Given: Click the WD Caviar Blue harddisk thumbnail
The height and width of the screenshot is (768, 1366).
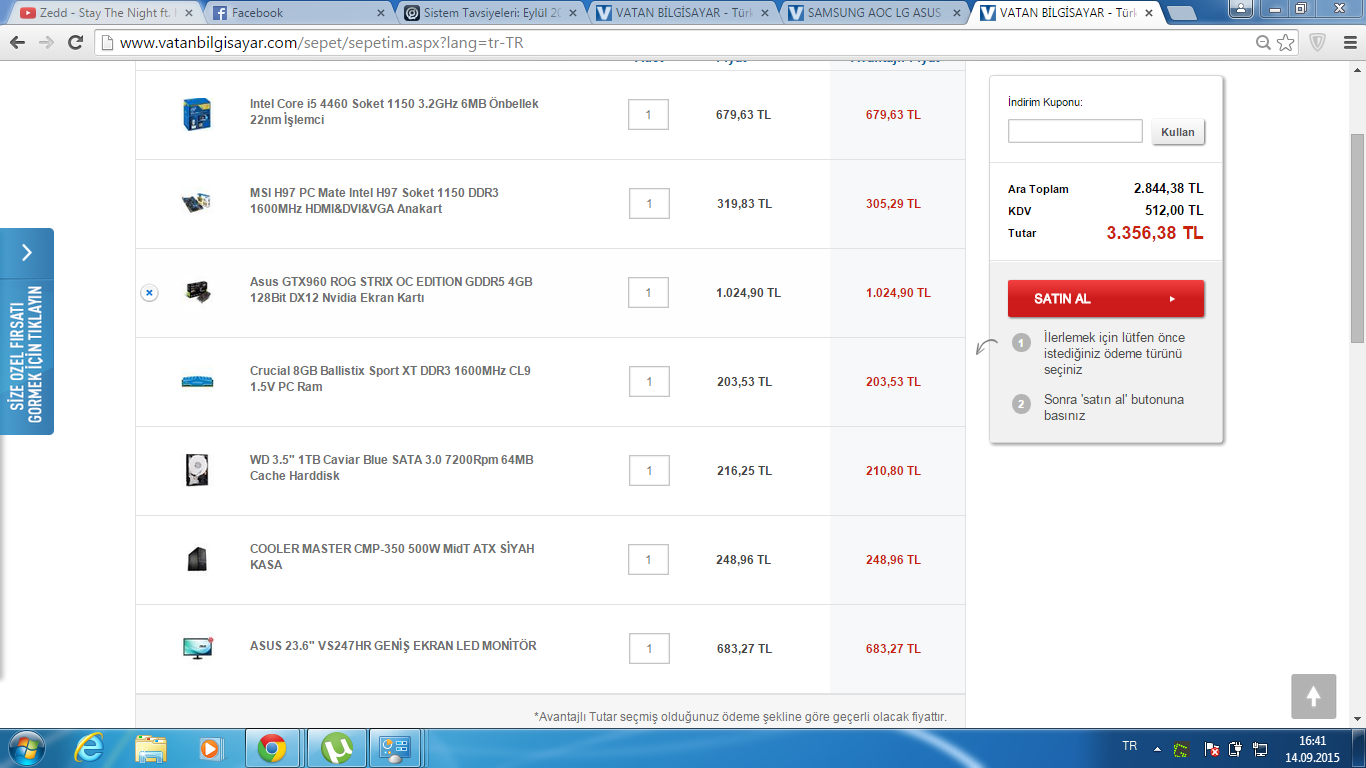Looking at the screenshot, I should [x=197, y=470].
